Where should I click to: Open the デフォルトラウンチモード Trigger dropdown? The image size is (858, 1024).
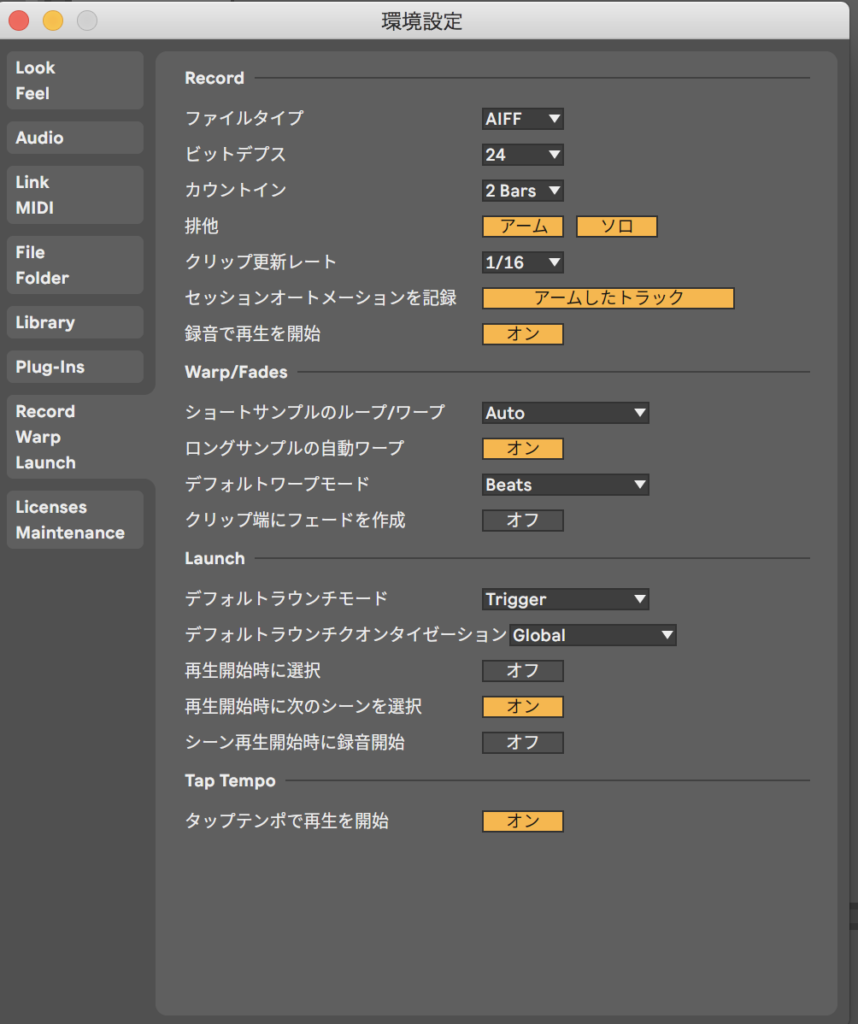tap(566, 600)
